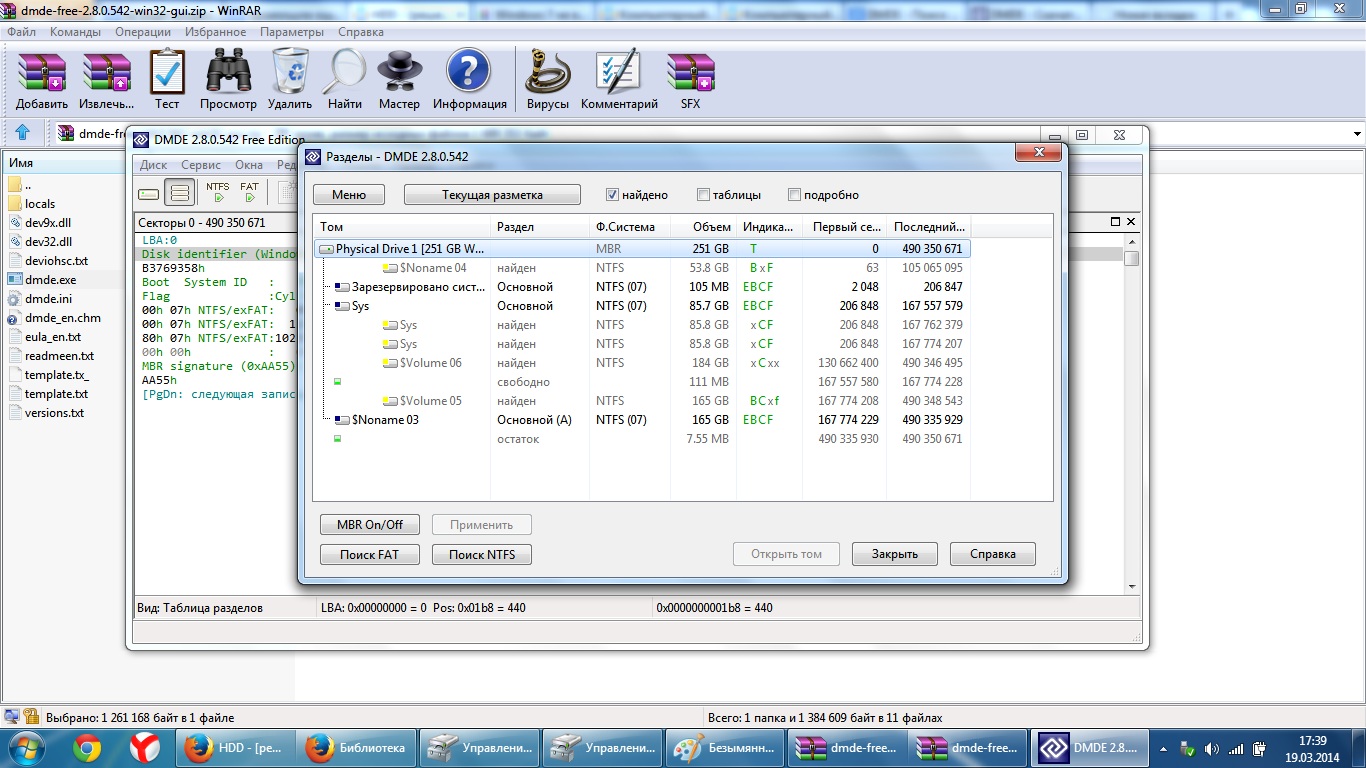Click DMDE's physical disk toolbar icon

click(x=148, y=193)
